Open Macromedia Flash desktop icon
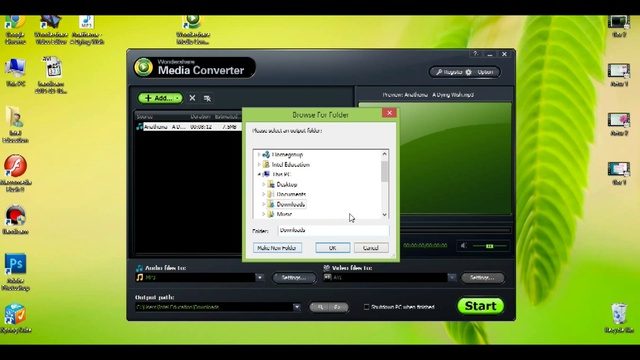This screenshot has width=640, height=360. (x=16, y=173)
